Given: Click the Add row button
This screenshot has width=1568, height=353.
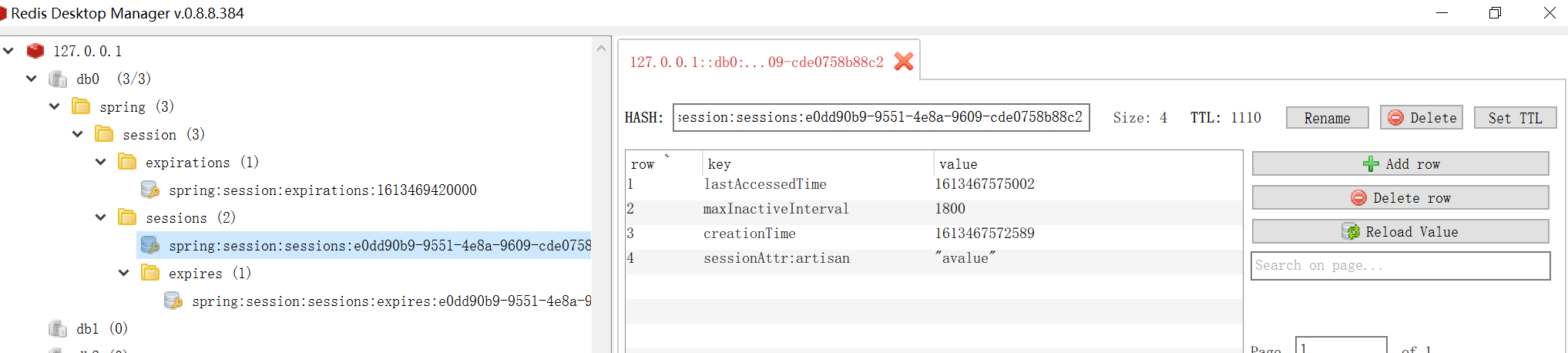Looking at the screenshot, I should 1401,163.
